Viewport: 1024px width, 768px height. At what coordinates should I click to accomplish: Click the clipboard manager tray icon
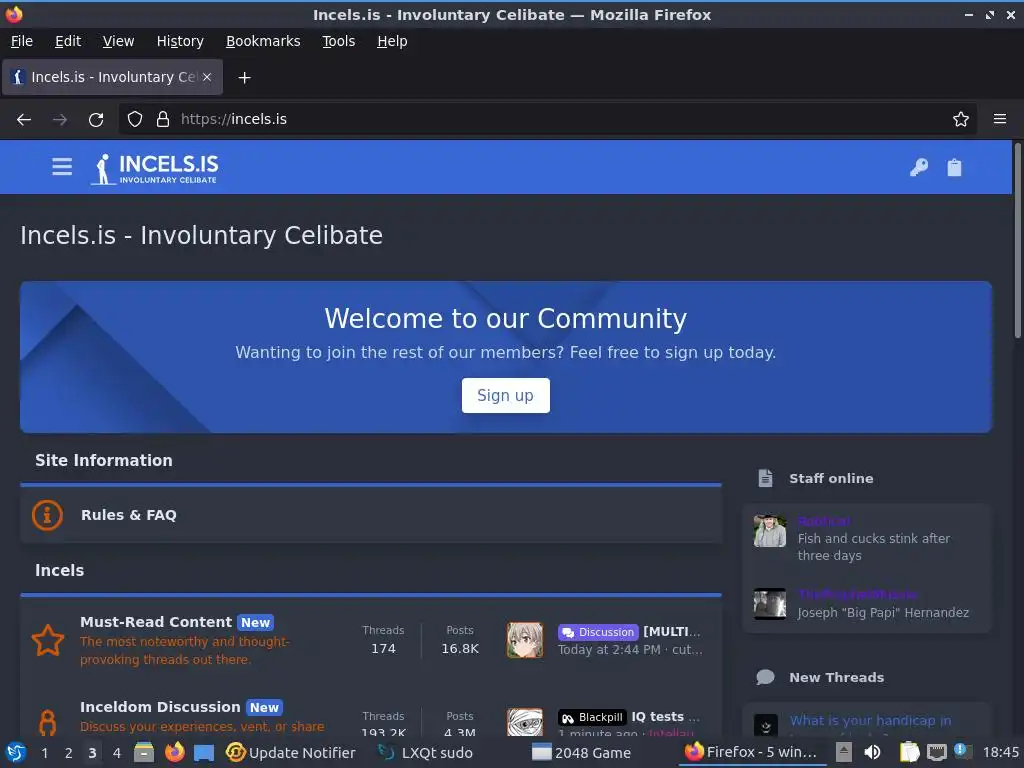tap(909, 753)
